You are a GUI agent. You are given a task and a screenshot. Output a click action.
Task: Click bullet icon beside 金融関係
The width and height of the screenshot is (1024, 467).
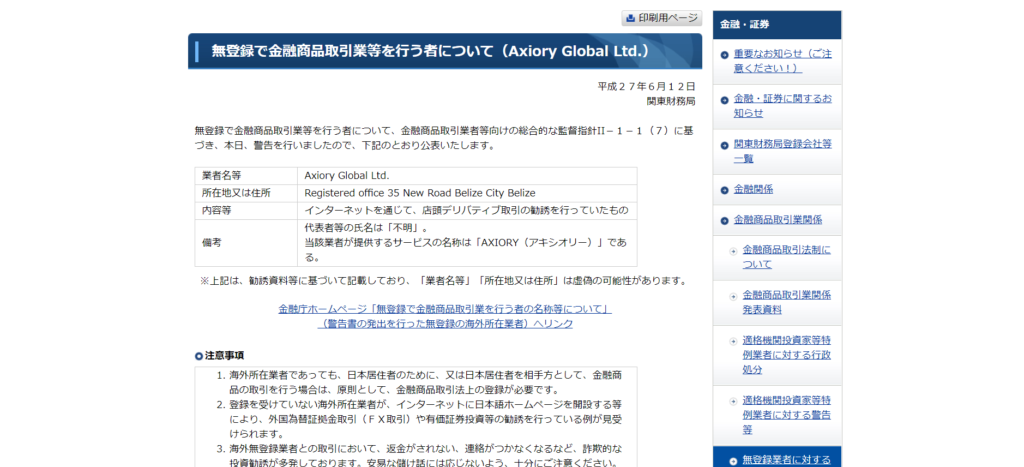pos(724,190)
